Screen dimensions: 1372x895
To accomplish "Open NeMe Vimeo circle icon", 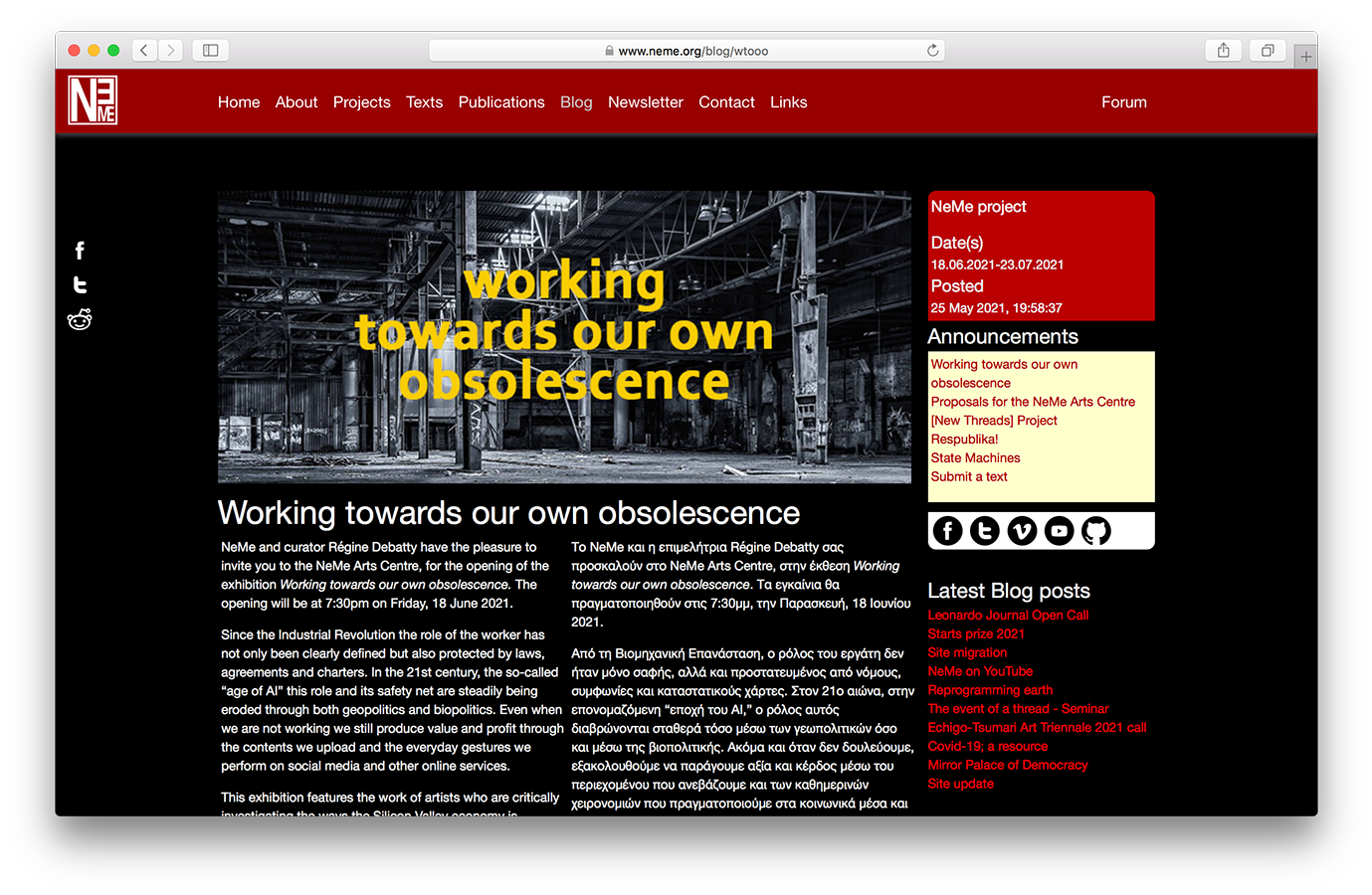I will [x=1022, y=531].
